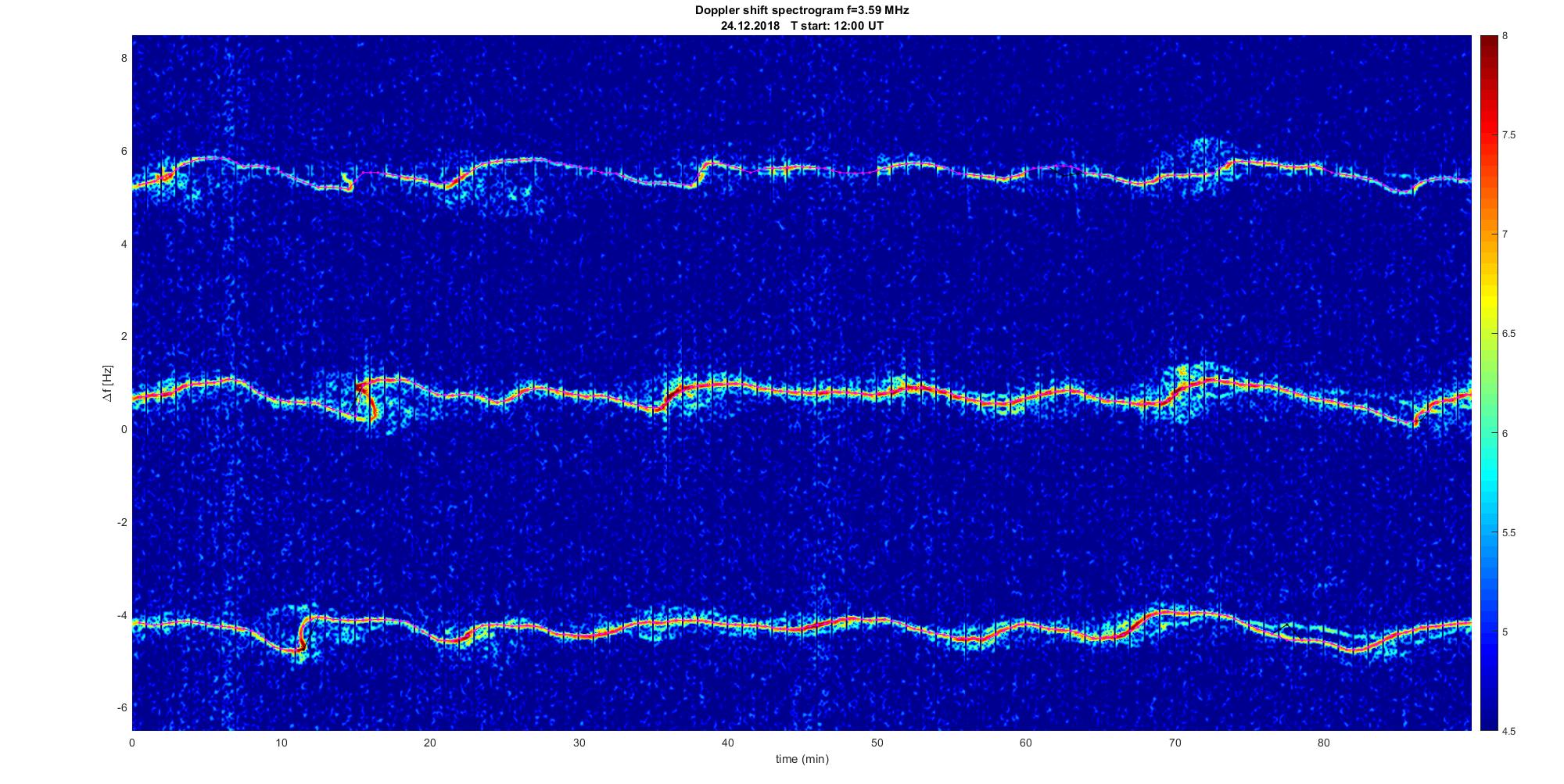Click the date line '24.12.2018 T start: 12:00 UT'
This screenshot has height=784, width=1564.
point(802,25)
